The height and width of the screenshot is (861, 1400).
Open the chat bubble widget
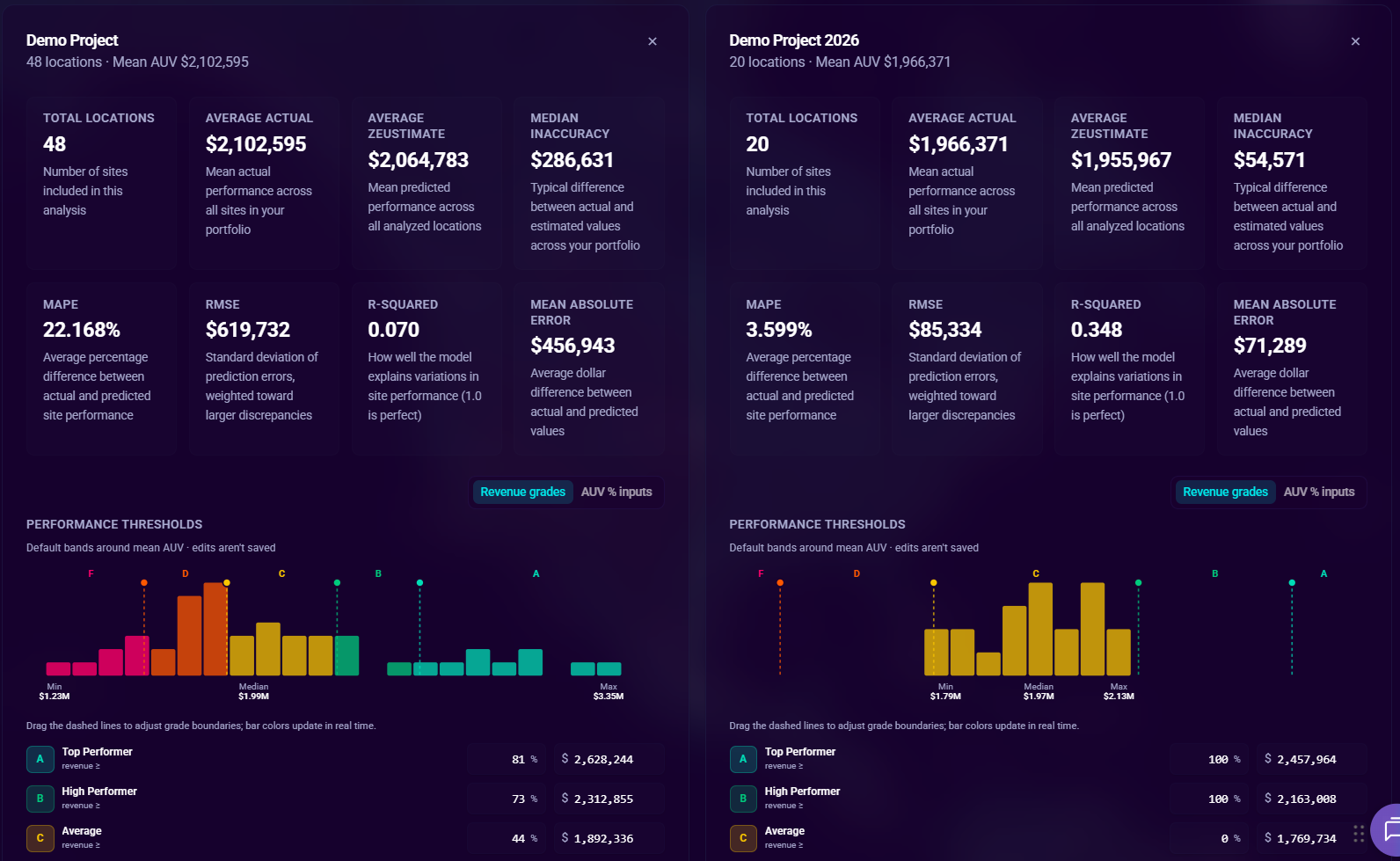[1388, 830]
